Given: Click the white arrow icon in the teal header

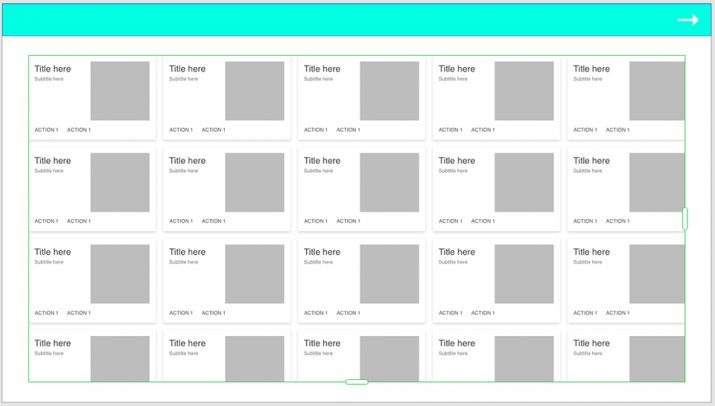Looking at the screenshot, I should click(x=687, y=20).
